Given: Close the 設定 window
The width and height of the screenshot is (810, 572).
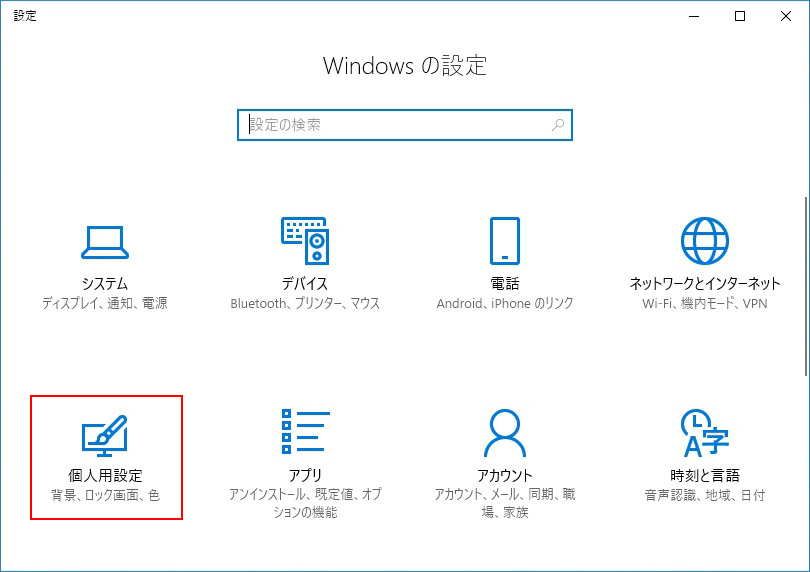Looking at the screenshot, I should coord(786,16).
